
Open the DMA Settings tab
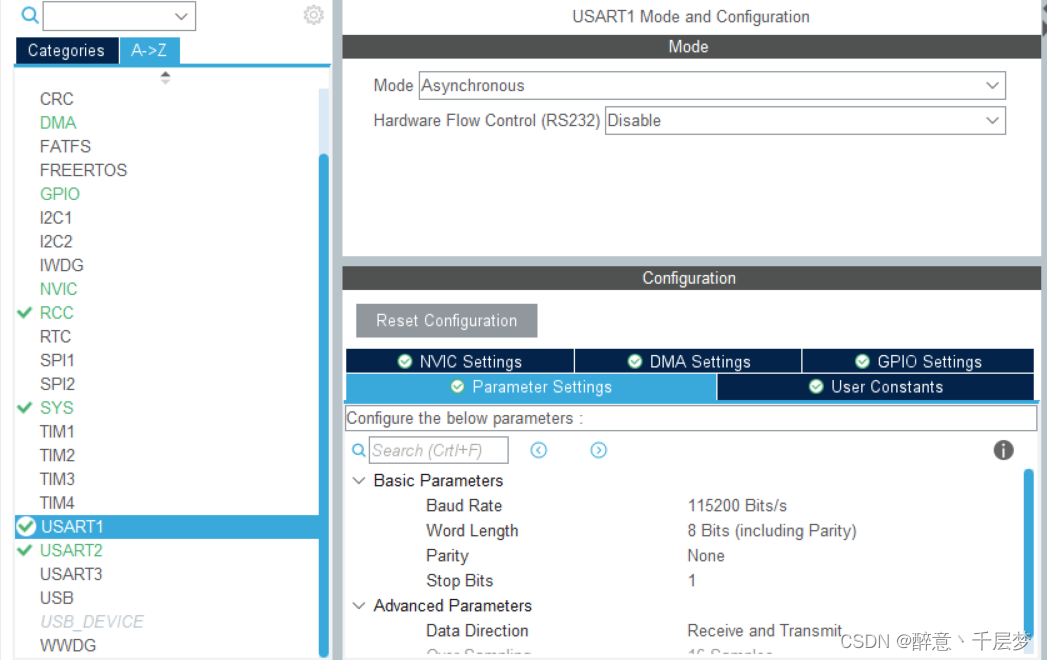688,361
